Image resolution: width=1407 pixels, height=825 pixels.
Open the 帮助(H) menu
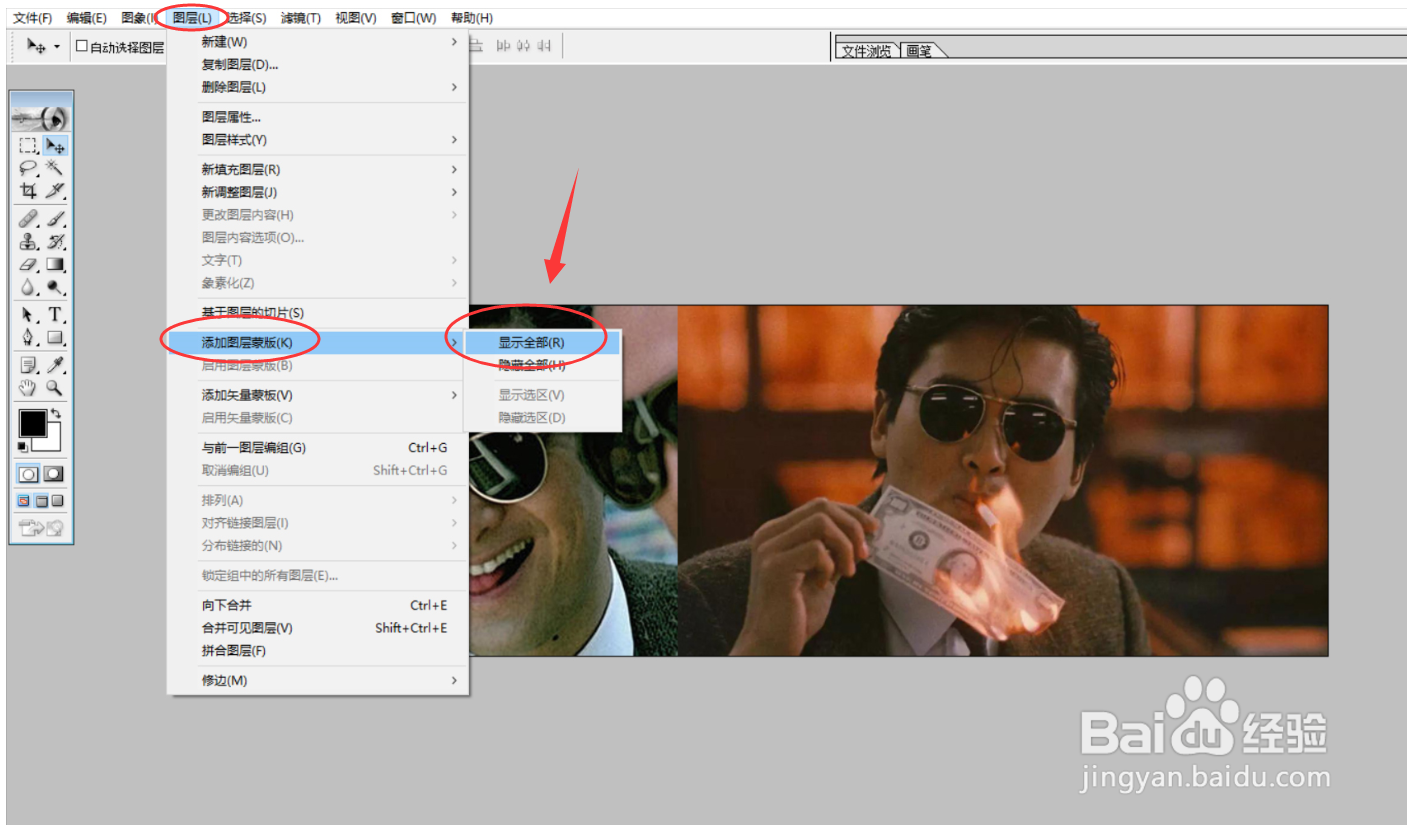tap(471, 18)
